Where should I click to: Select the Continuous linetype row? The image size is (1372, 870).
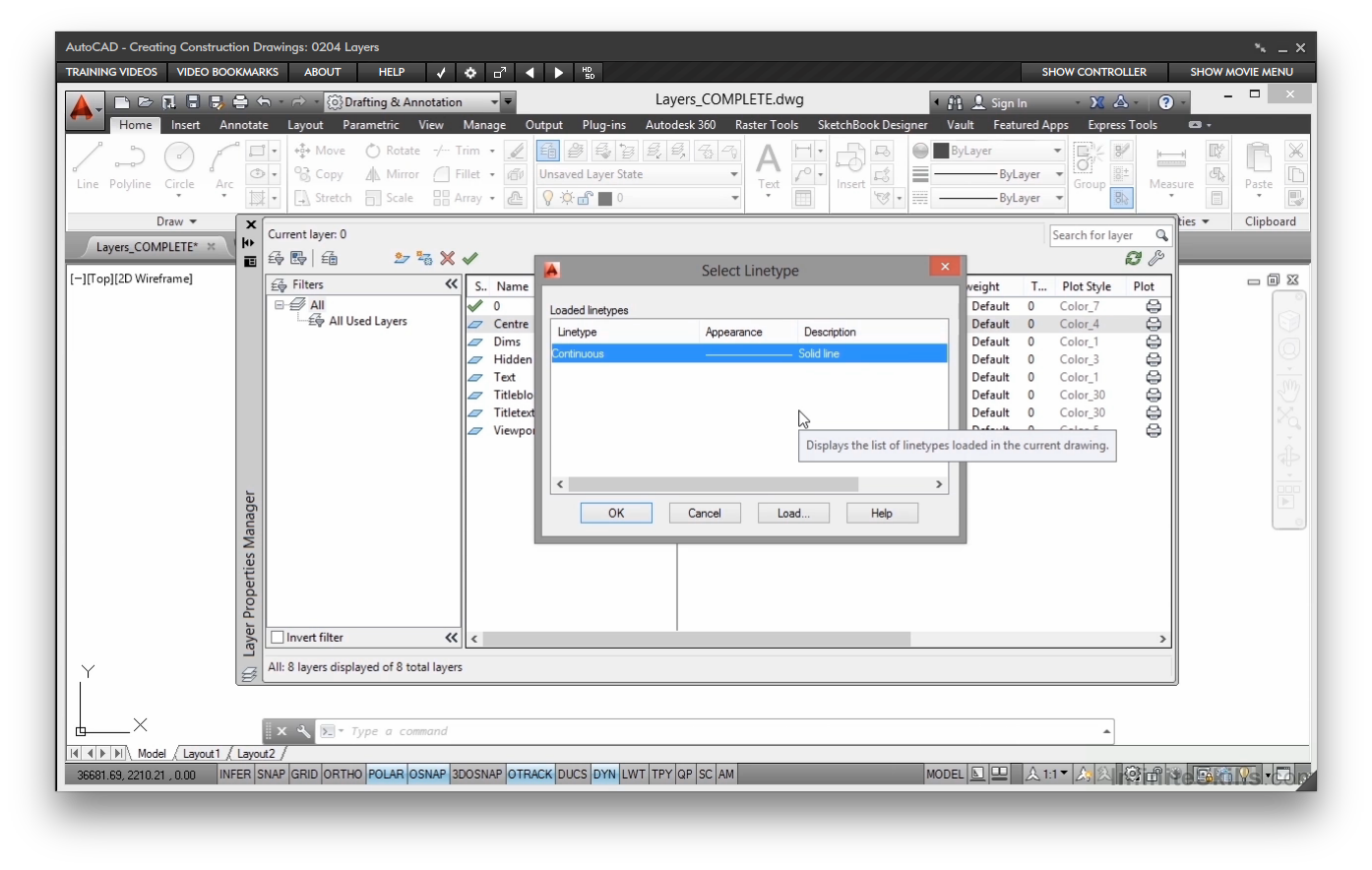(x=749, y=353)
